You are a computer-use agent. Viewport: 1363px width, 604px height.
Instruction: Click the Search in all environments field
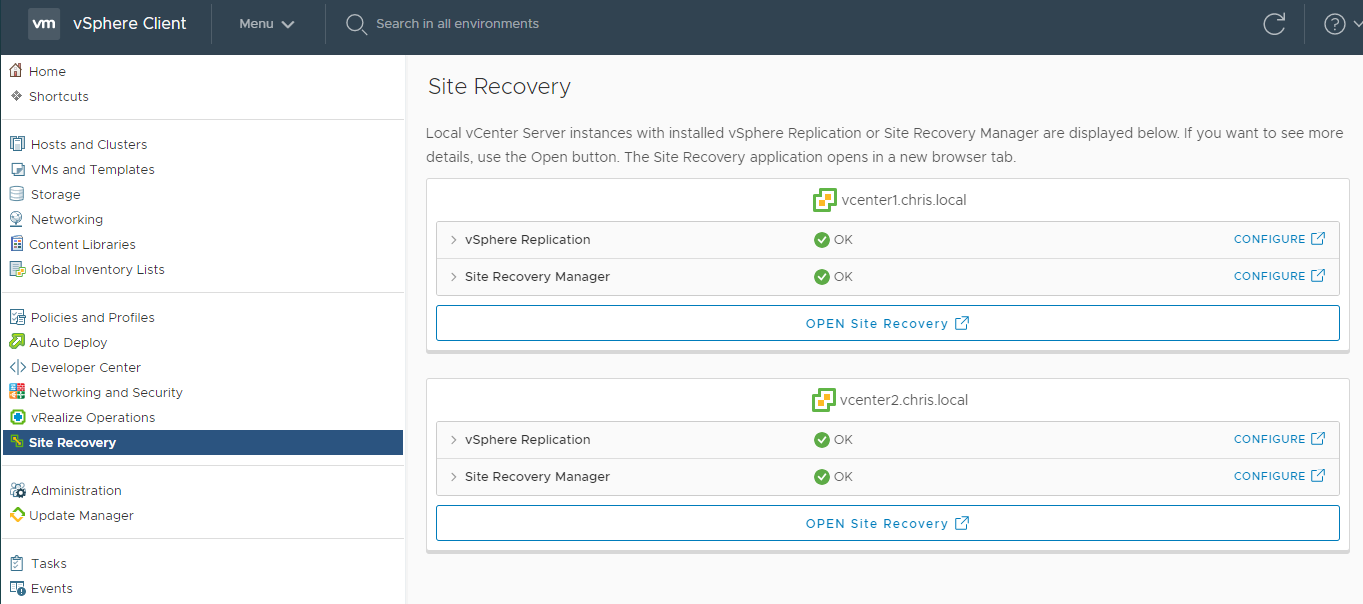tap(457, 24)
